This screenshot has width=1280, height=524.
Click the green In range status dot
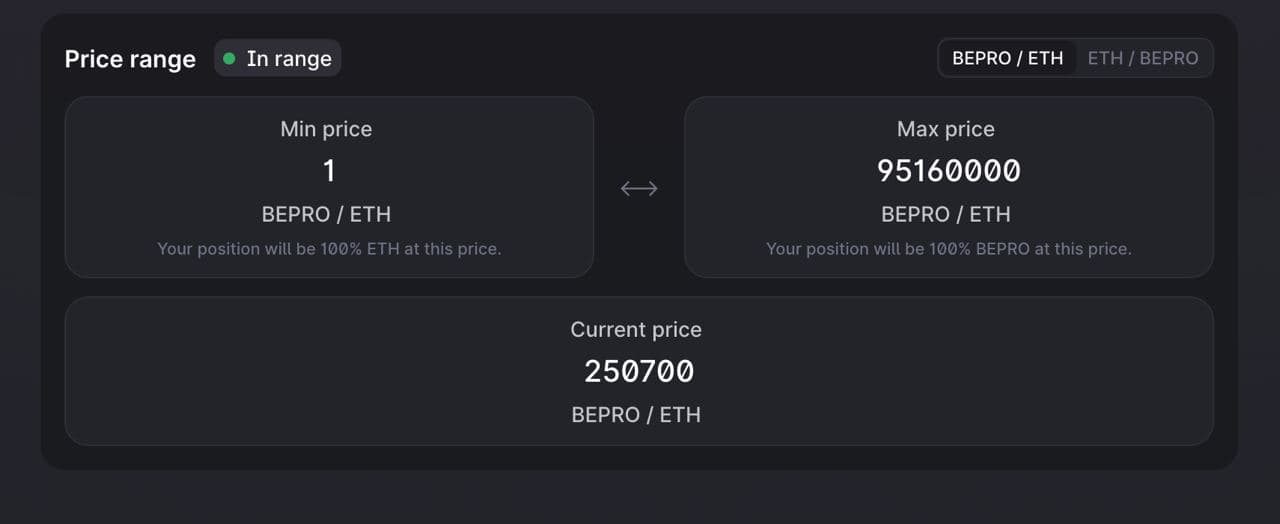[x=229, y=59]
